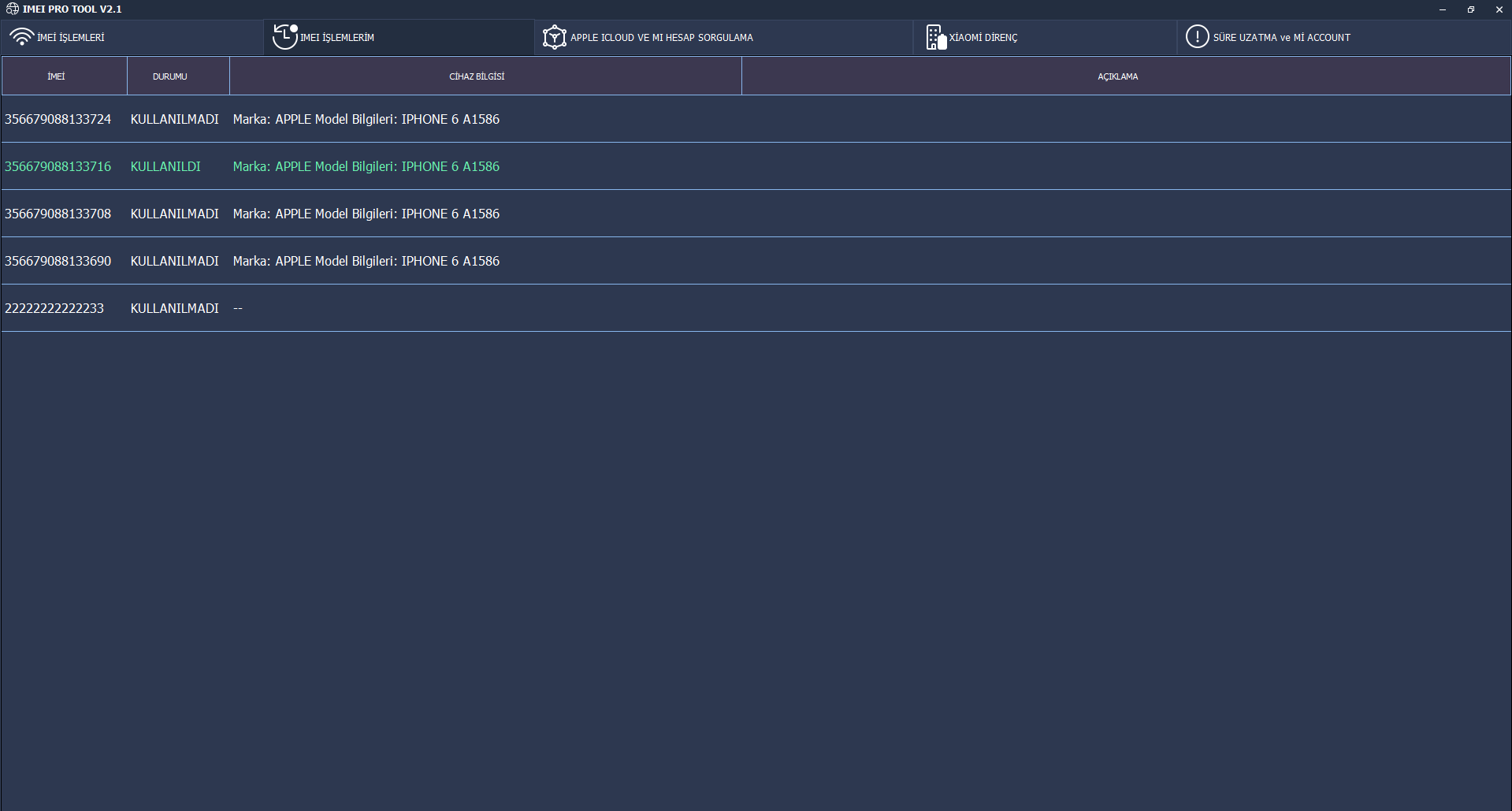Viewport: 1512px width, 811px height.
Task: Click the wifi icon for İMEİ İşlemleri
Action: pos(22,37)
